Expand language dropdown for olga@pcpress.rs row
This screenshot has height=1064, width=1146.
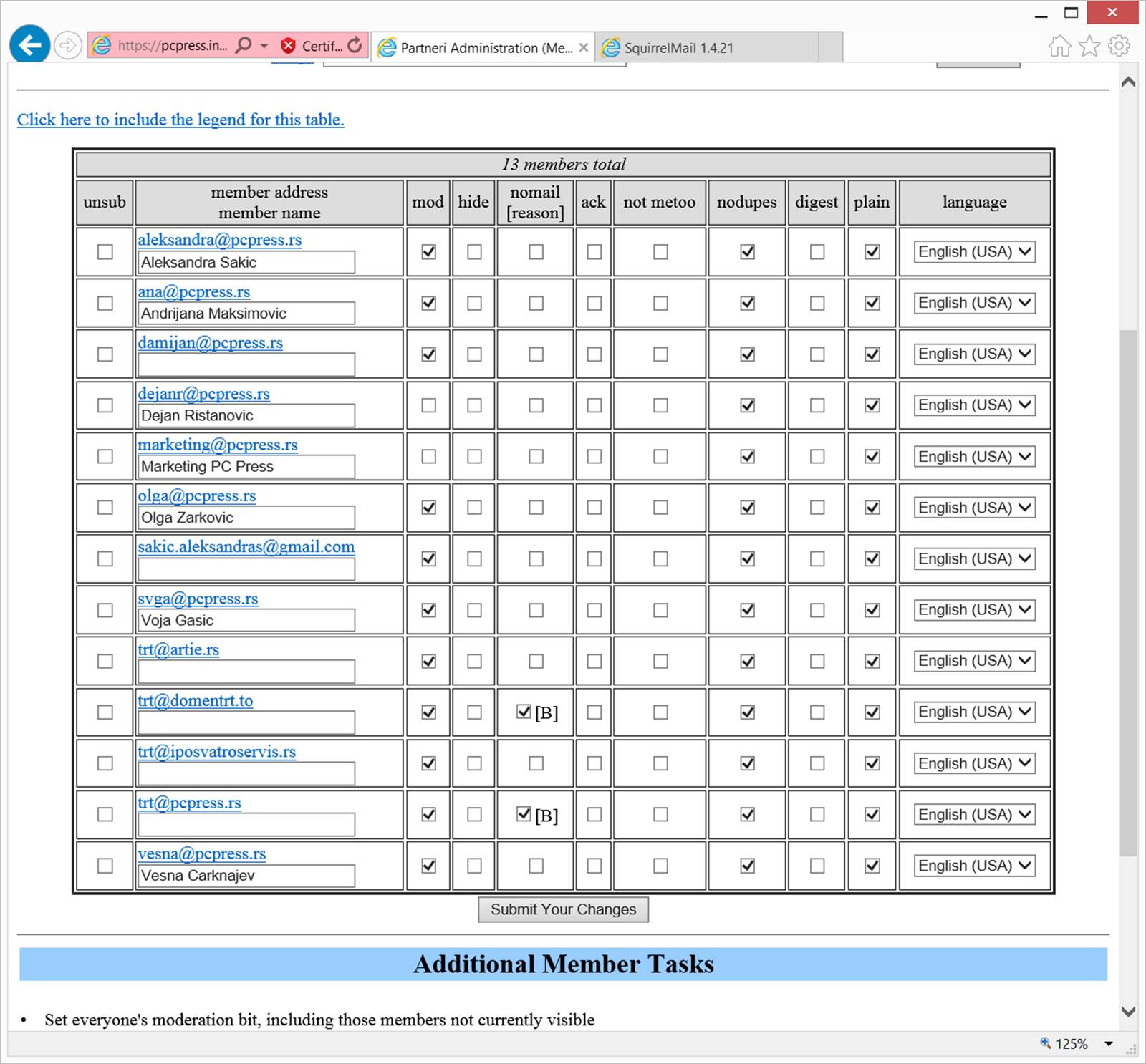point(974,508)
